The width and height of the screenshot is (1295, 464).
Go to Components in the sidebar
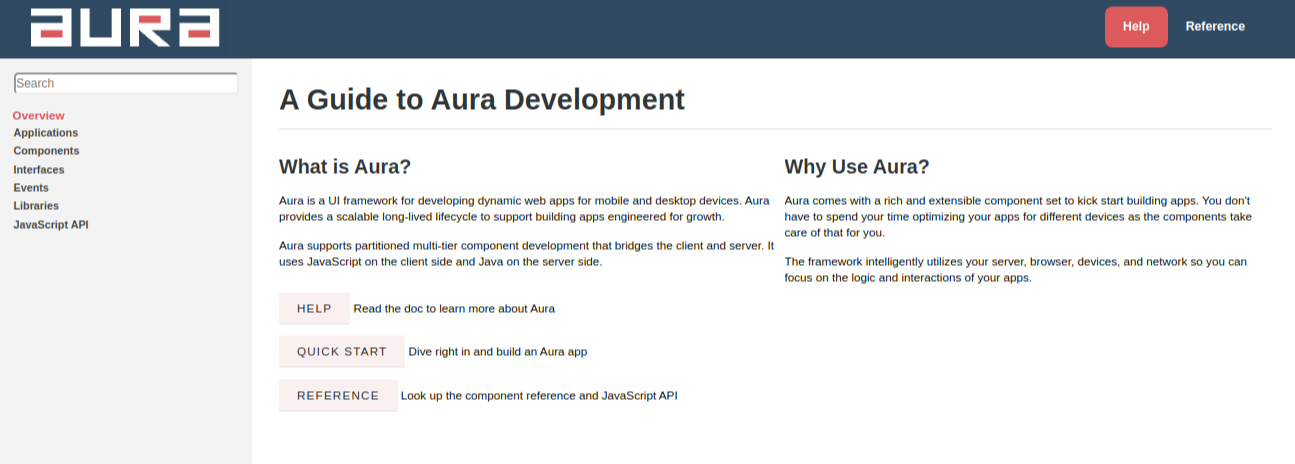coord(46,151)
